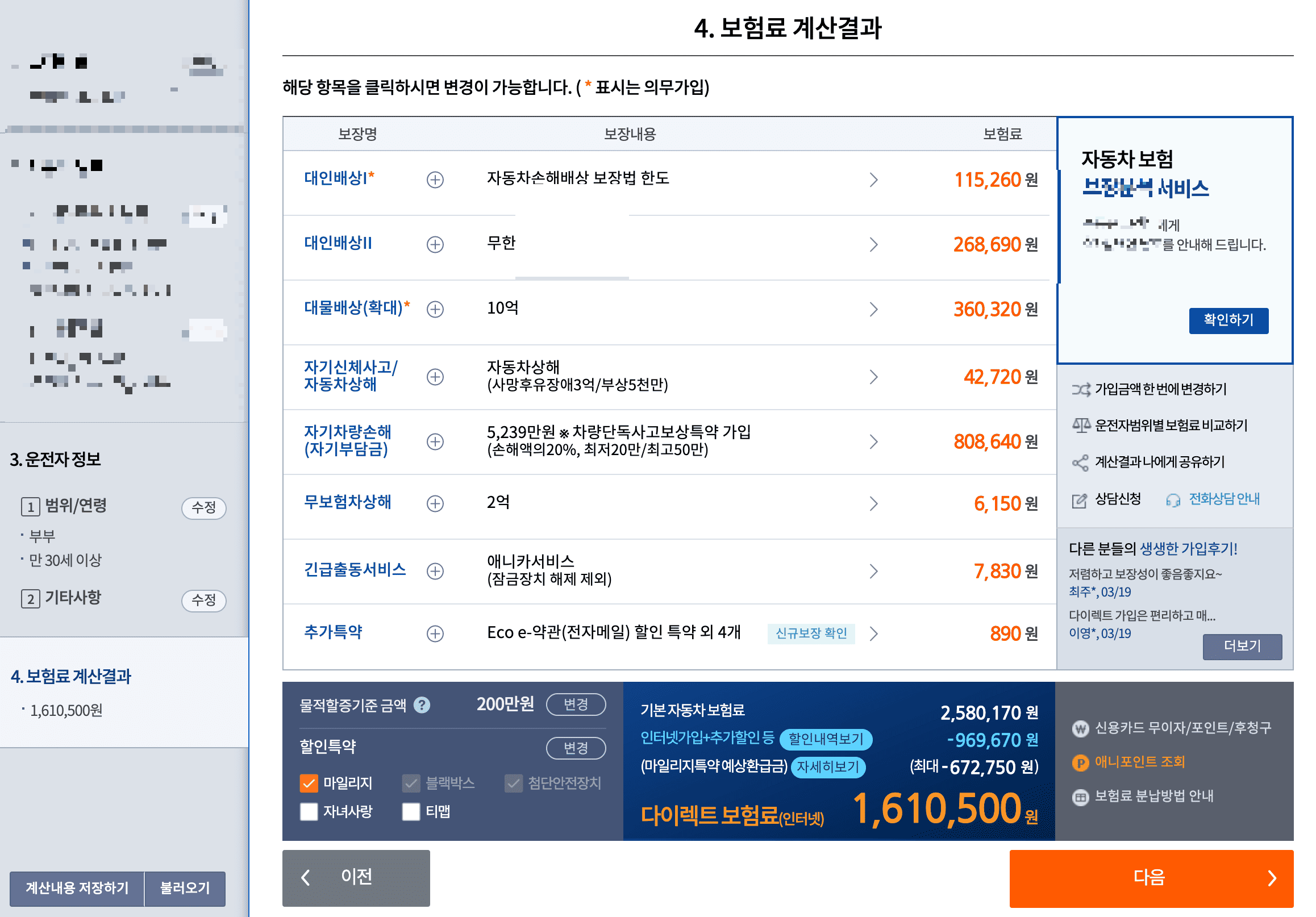Click scales icon 운전자범위별 보험료 비교하기

click(1080, 425)
